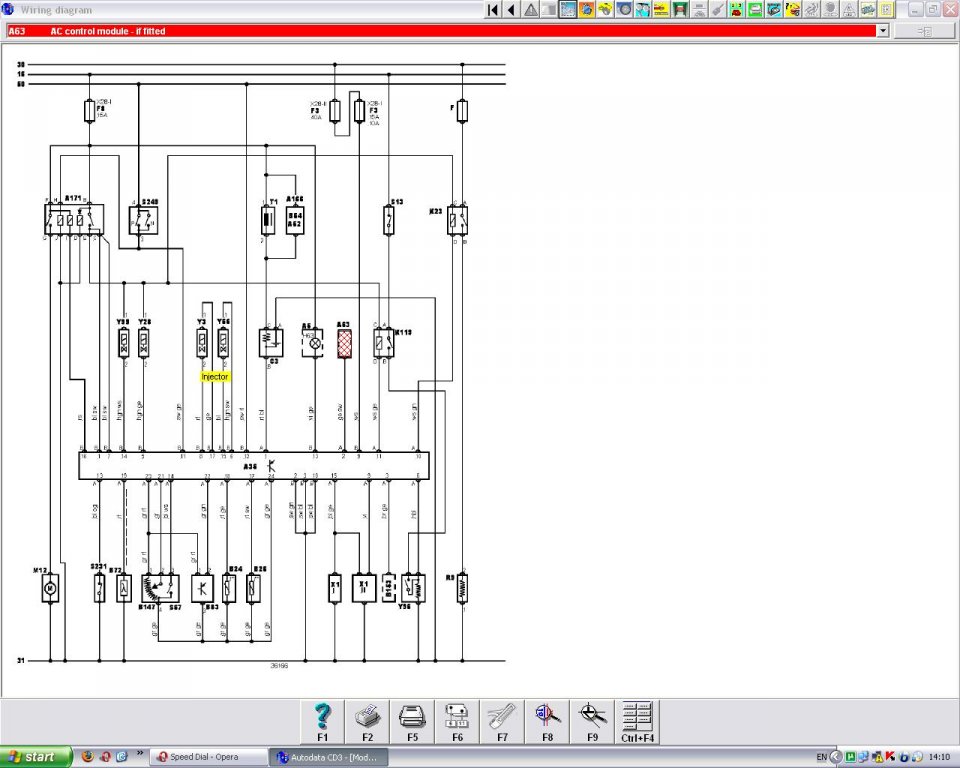960x768 pixels.
Task: Select the A35 control module block
Action: pos(254,465)
